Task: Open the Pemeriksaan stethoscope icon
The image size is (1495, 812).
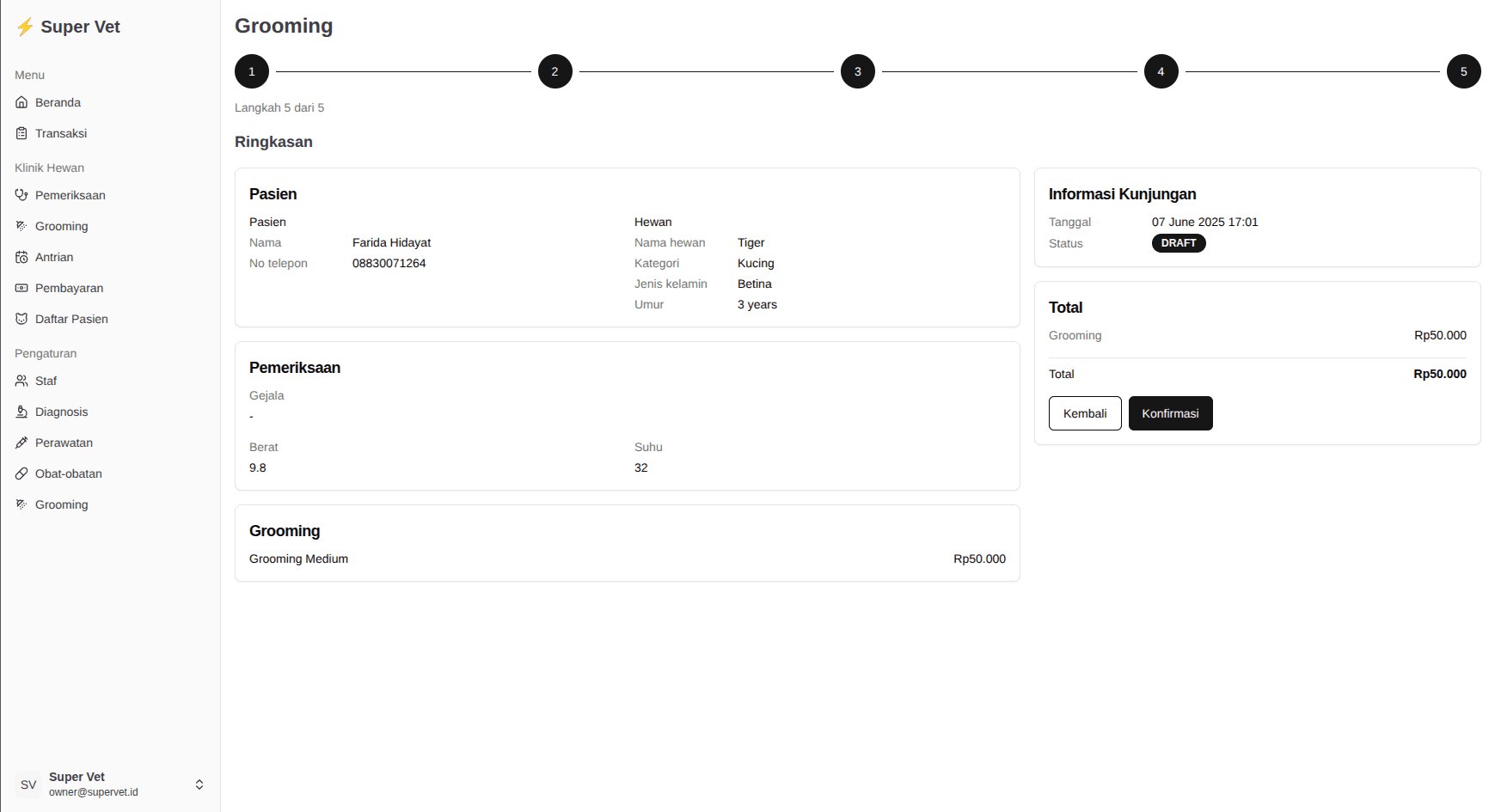Action: pos(21,195)
